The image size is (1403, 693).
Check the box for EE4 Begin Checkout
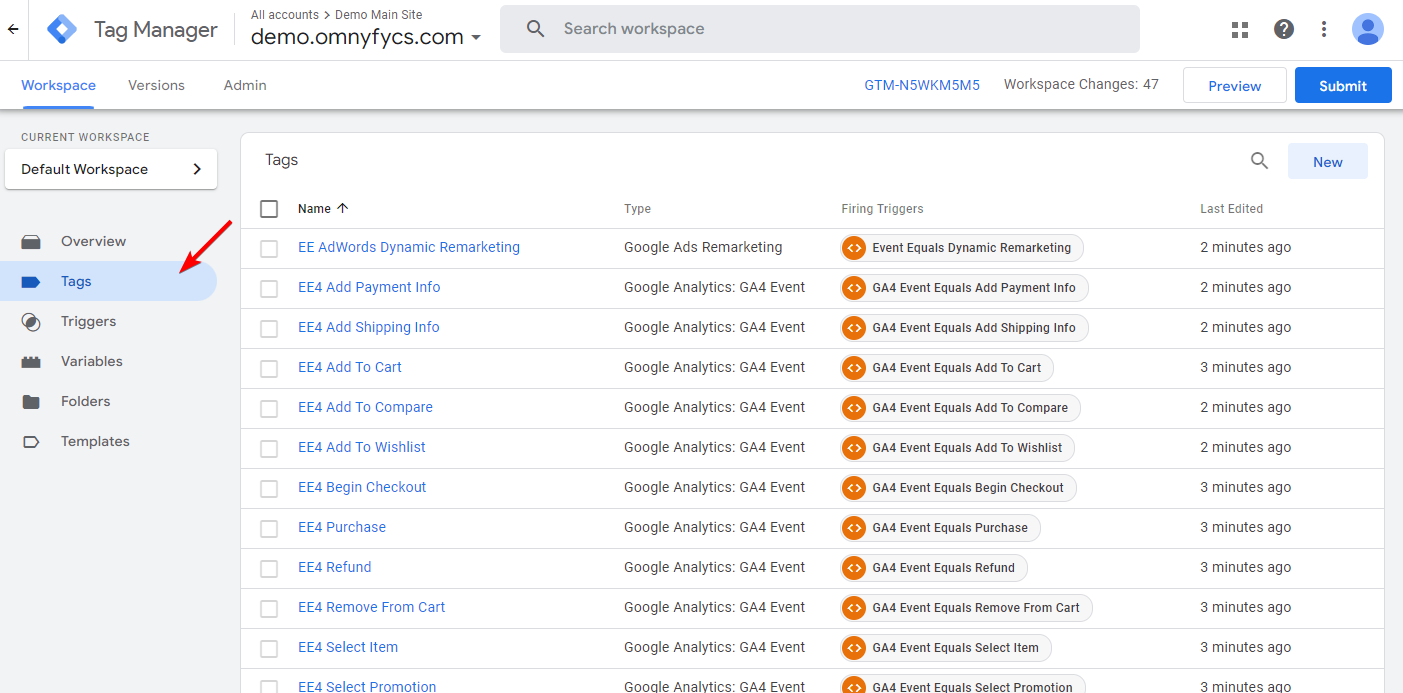click(x=269, y=489)
